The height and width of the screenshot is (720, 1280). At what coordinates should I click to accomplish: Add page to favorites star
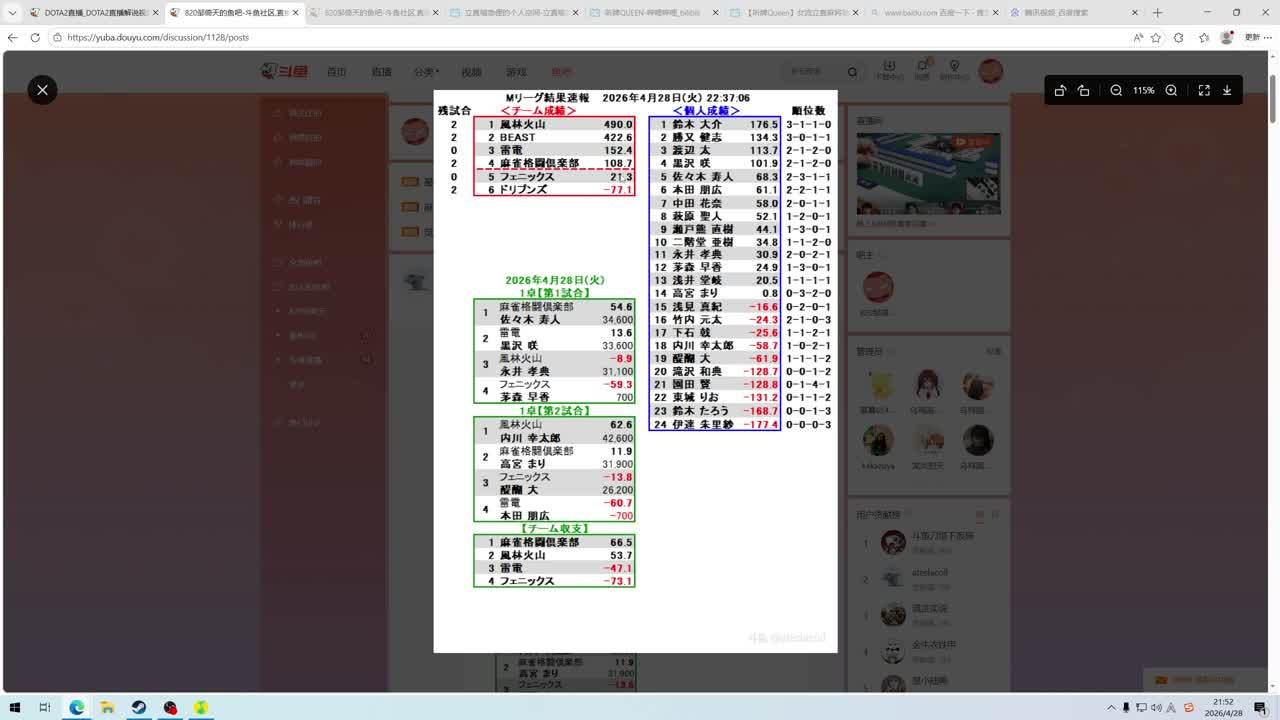pos(1156,37)
